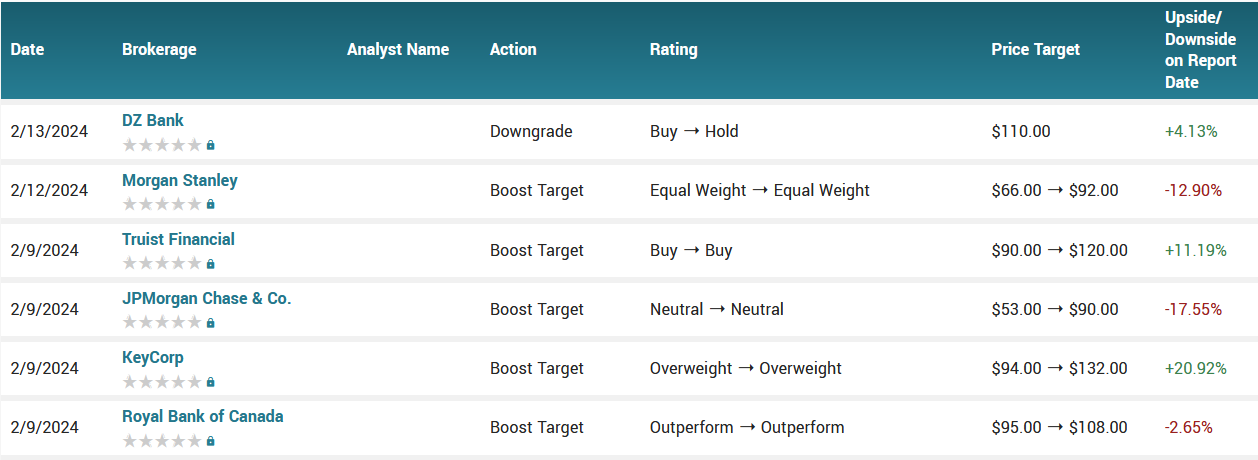Sort by the Date column header

coord(27,49)
